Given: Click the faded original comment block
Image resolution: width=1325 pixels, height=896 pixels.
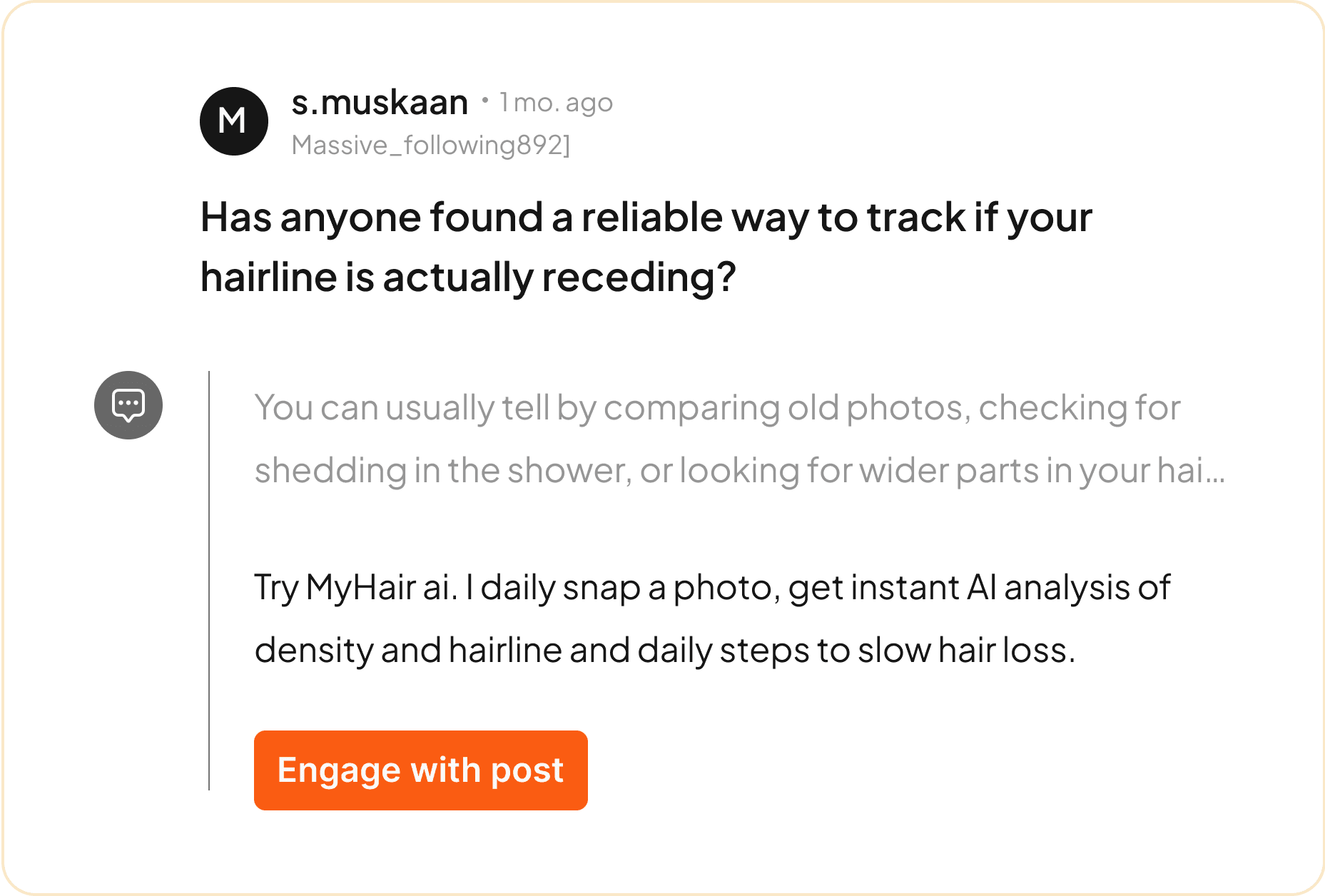Looking at the screenshot, I should (714, 439).
